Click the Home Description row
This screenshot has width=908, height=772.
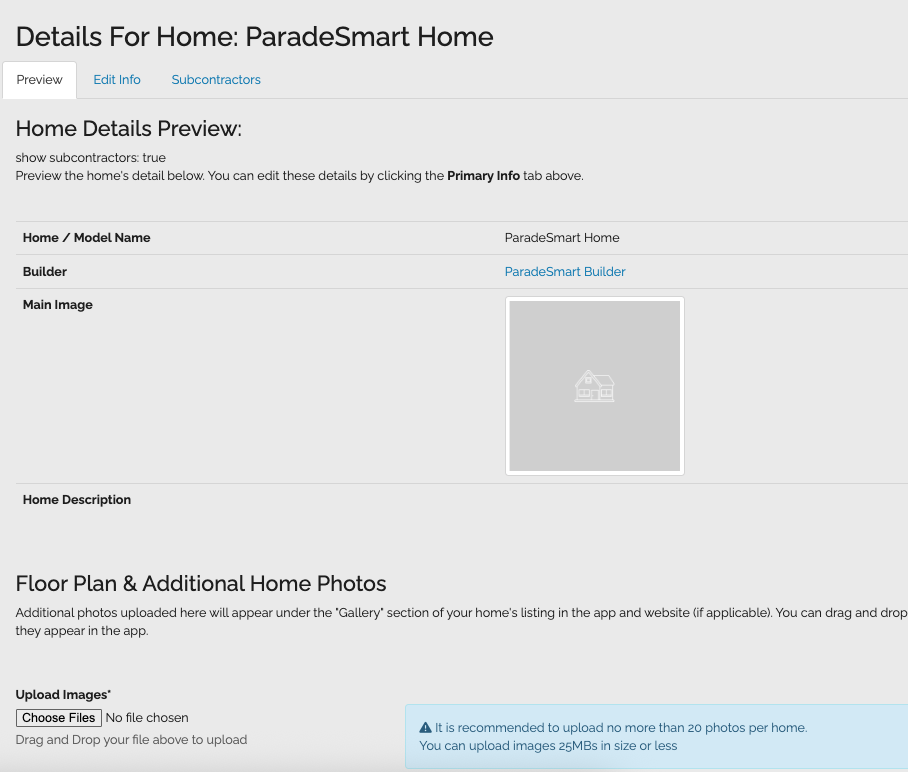tap(76, 499)
